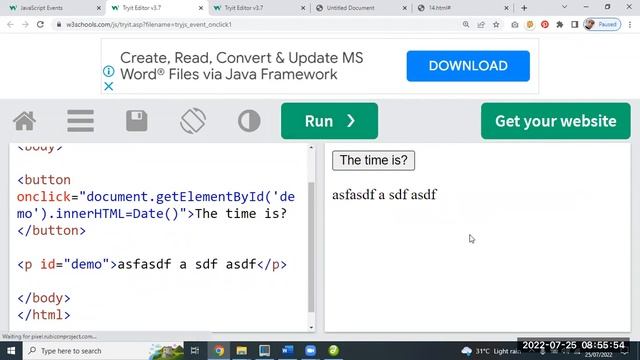Toggle dark mode contrast icon
Image resolution: width=640 pixels, height=360 pixels.
tap(249, 121)
